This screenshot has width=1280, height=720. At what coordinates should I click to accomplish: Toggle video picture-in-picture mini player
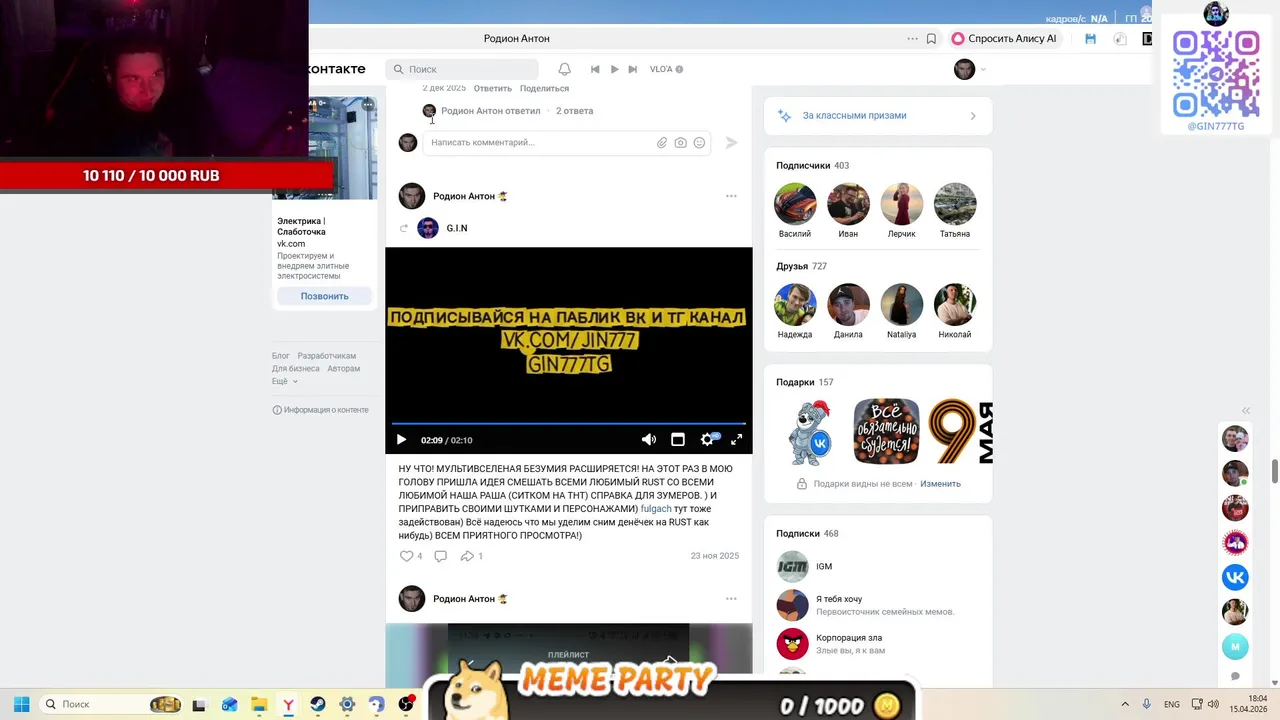[677, 440]
